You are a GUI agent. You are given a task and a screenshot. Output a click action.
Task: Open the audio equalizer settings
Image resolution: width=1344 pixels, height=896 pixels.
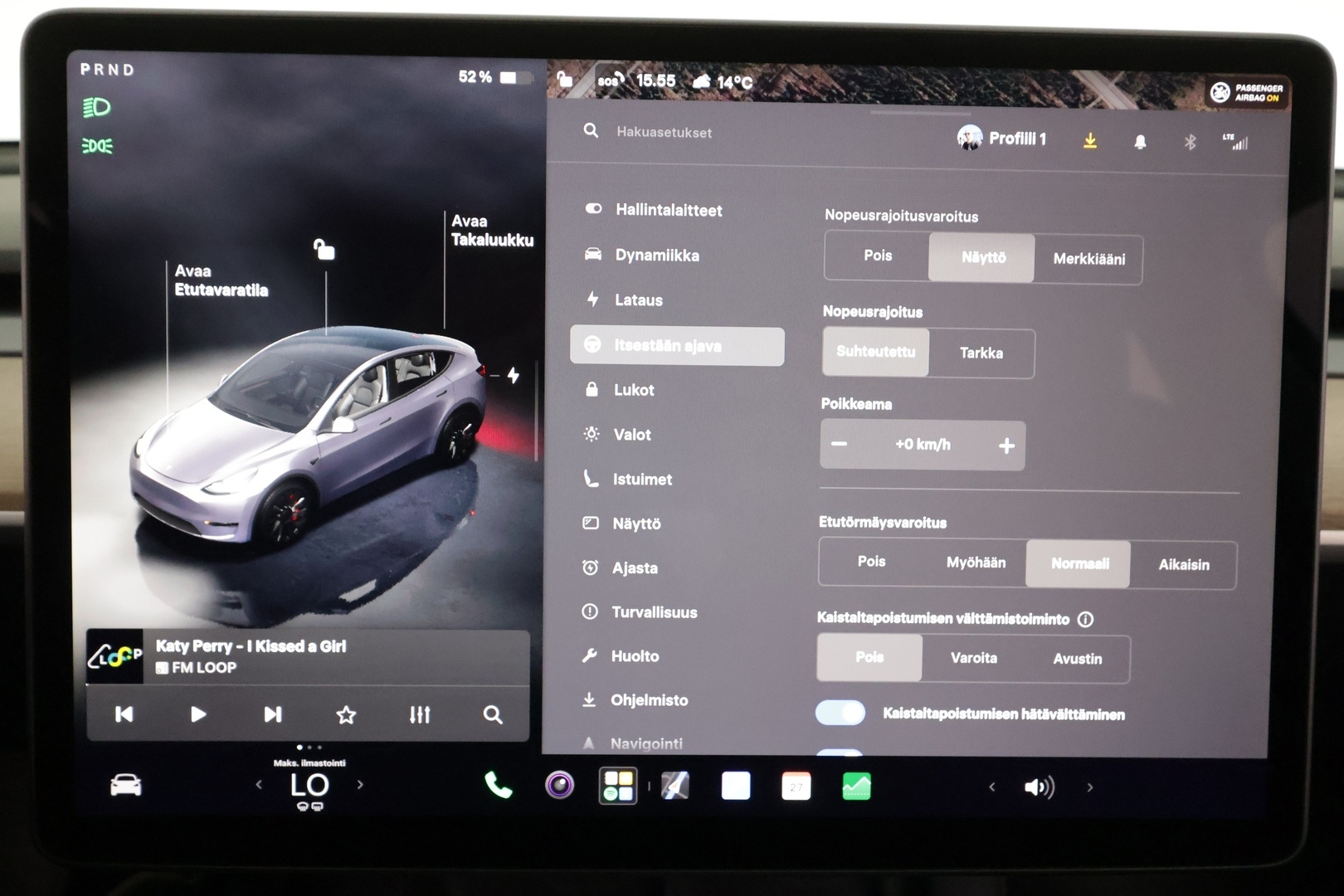(x=420, y=714)
